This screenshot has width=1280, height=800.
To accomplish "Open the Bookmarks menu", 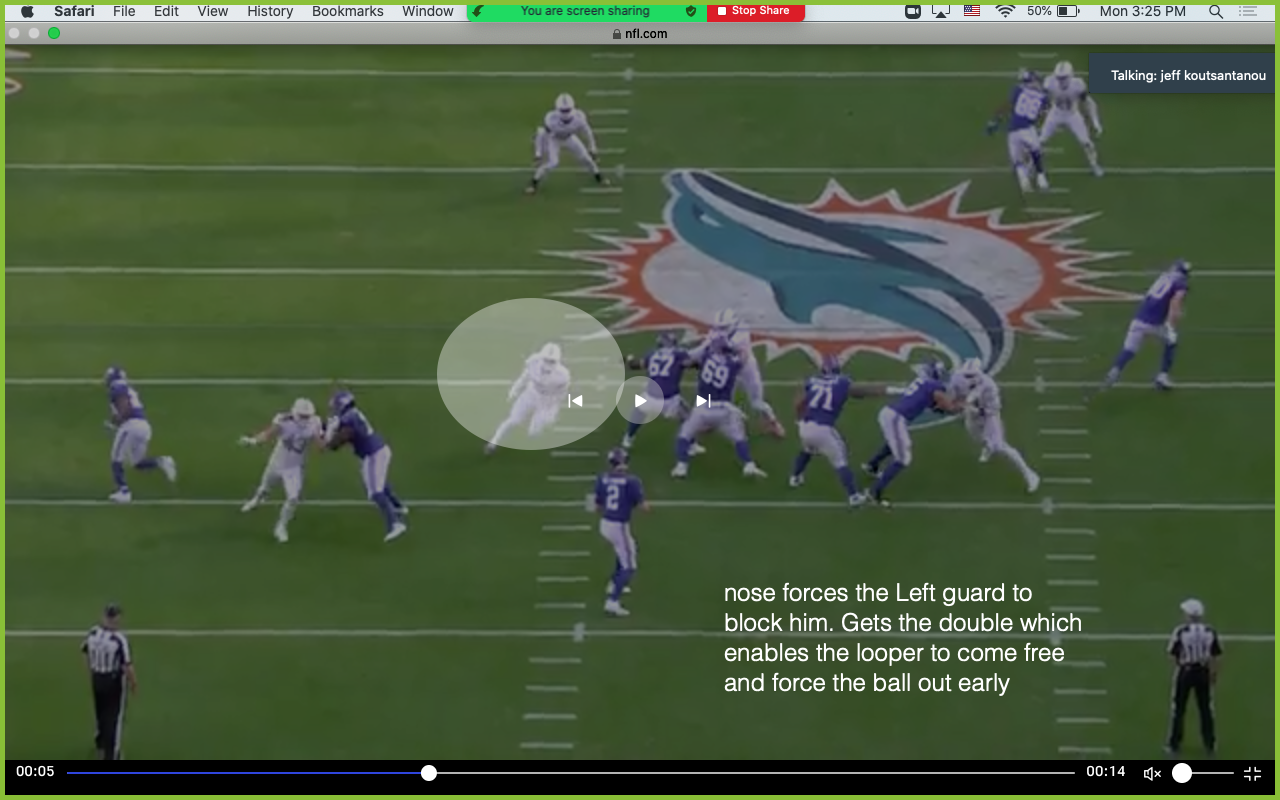I will [348, 11].
